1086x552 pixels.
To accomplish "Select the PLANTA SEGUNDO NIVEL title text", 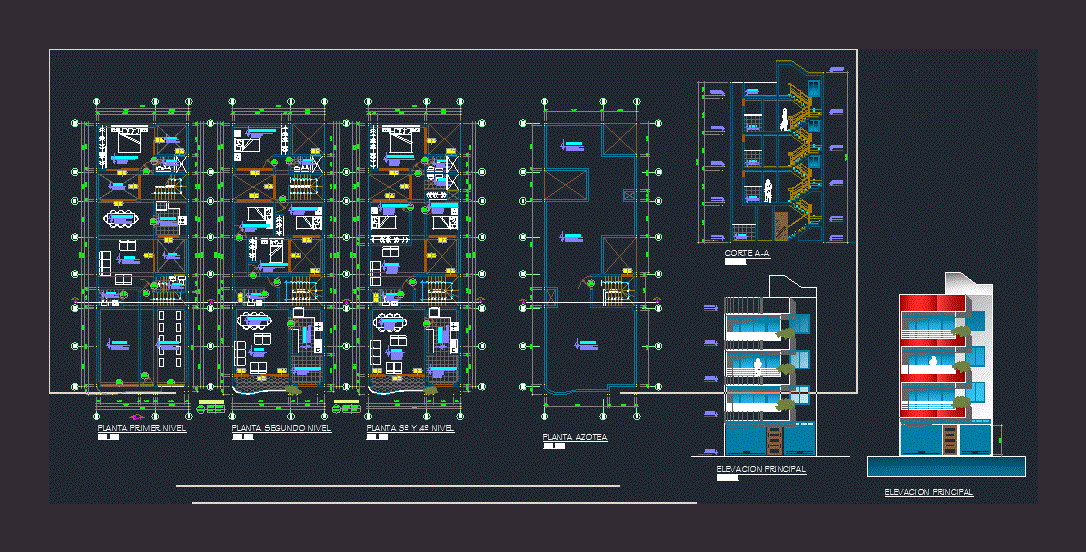I will [266, 428].
